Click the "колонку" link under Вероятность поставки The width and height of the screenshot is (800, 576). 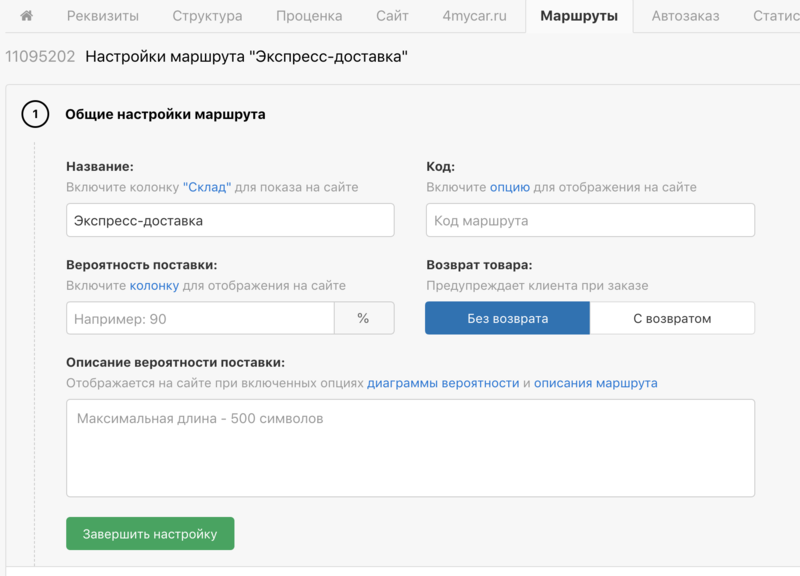pyautogui.click(x=154, y=286)
